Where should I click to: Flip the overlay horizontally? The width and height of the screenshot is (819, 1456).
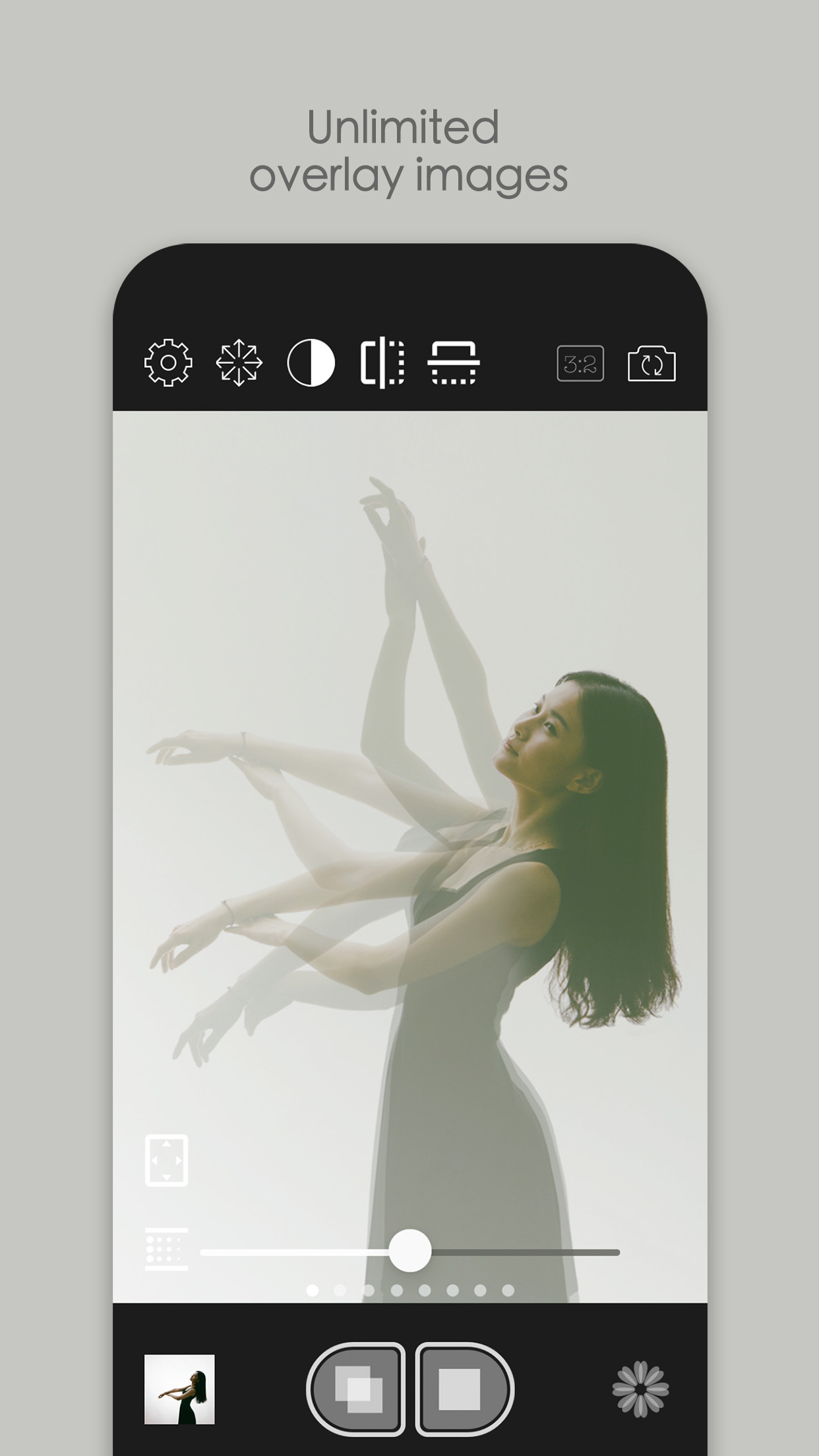[382, 363]
